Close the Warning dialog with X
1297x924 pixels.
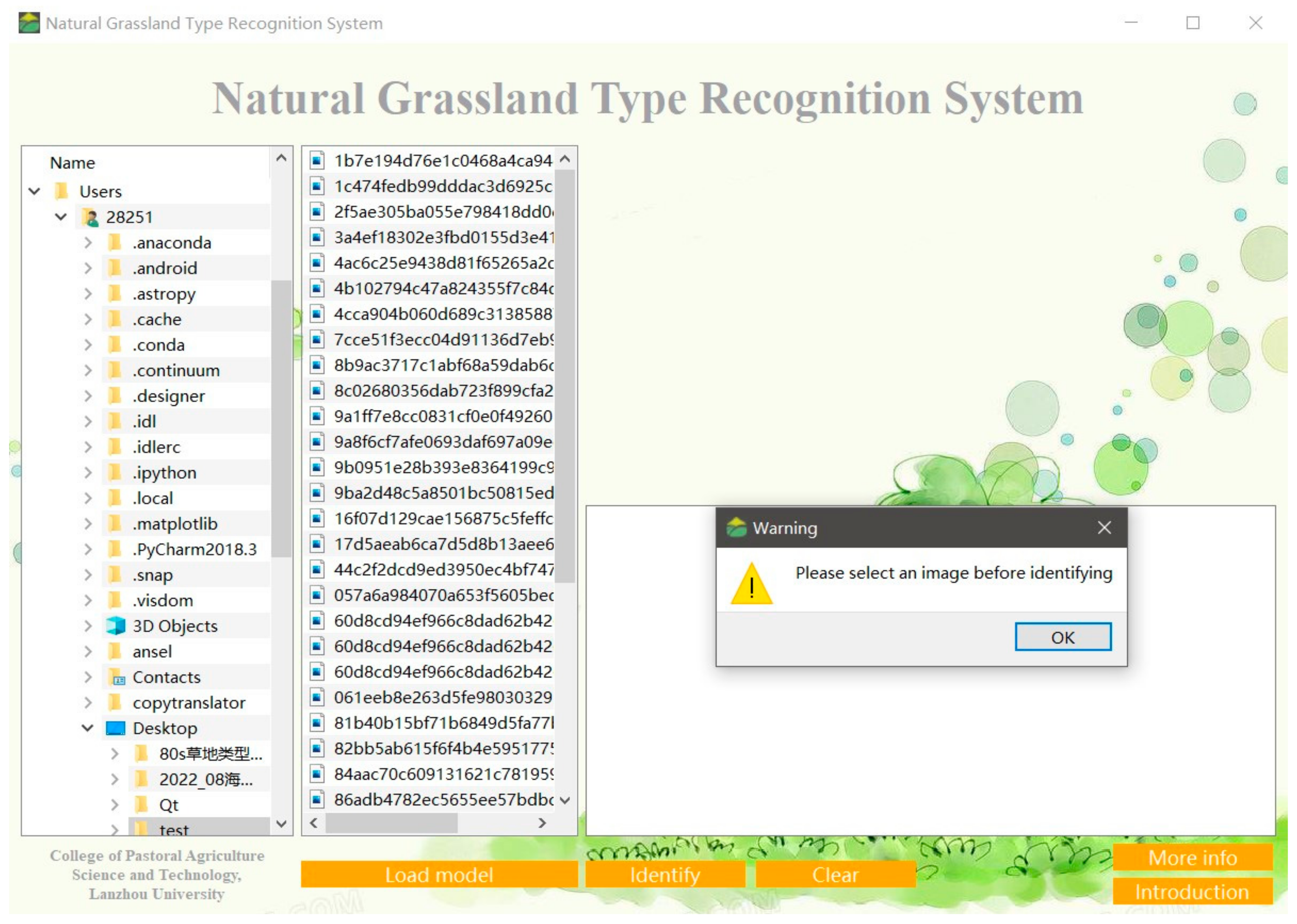1104,528
